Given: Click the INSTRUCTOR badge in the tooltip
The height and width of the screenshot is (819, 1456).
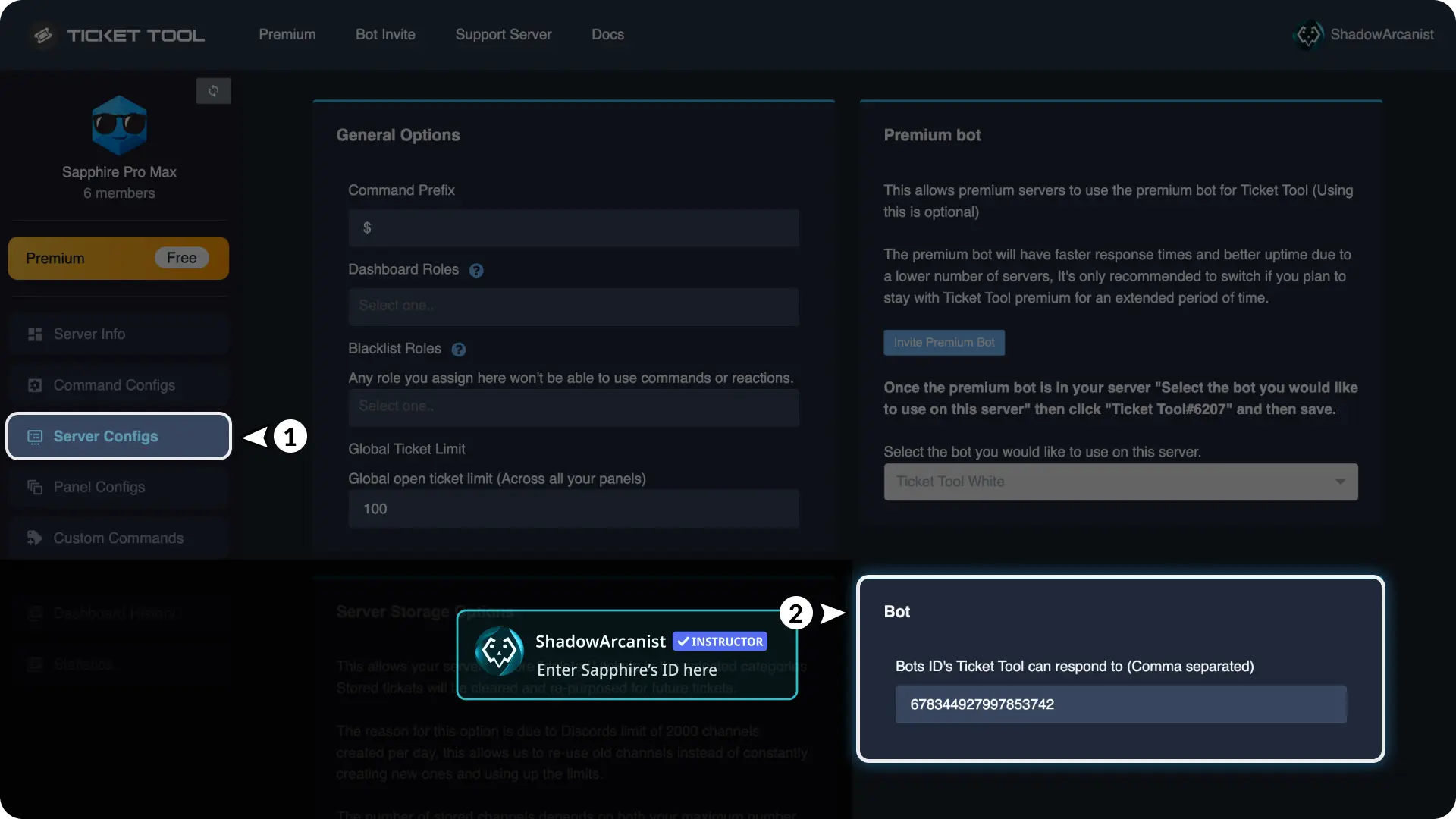Looking at the screenshot, I should click(720, 642).
